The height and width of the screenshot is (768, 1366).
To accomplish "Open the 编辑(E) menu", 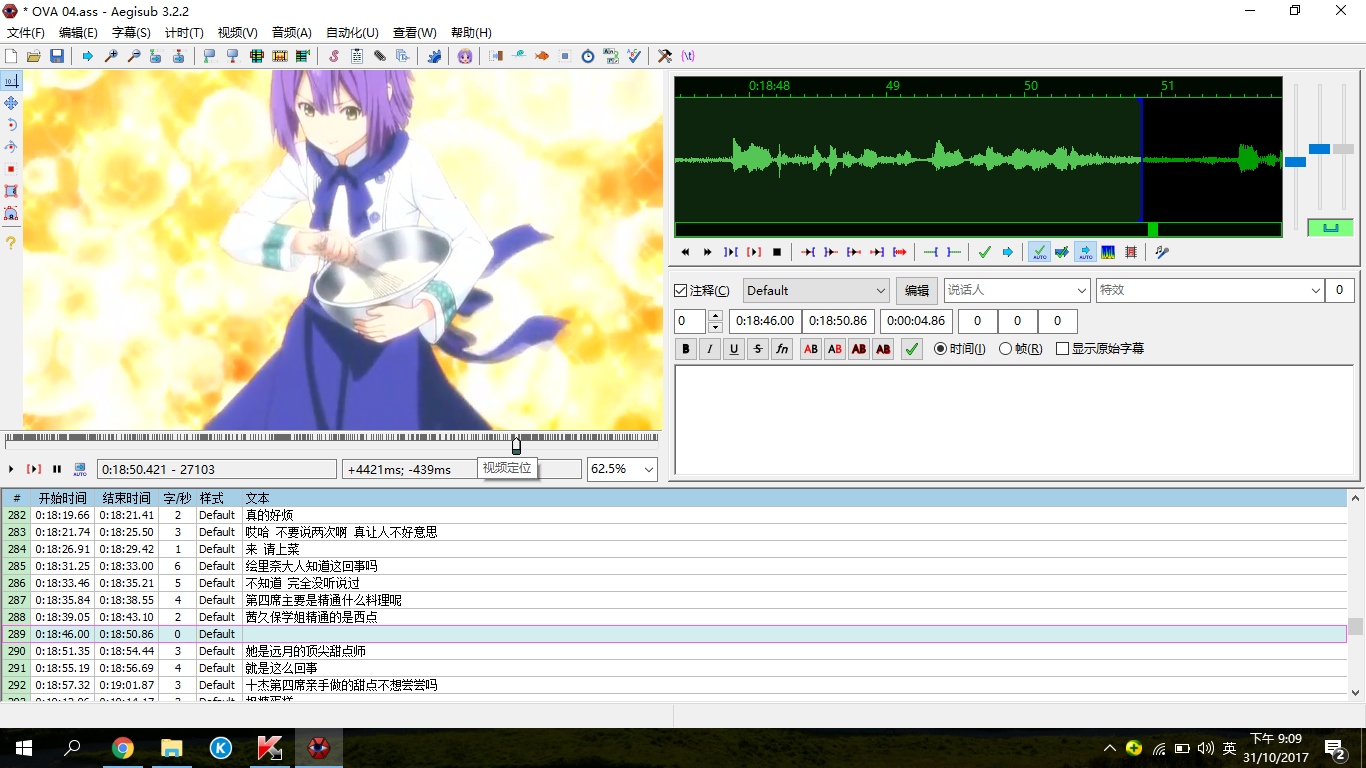I will coord(78,33).
